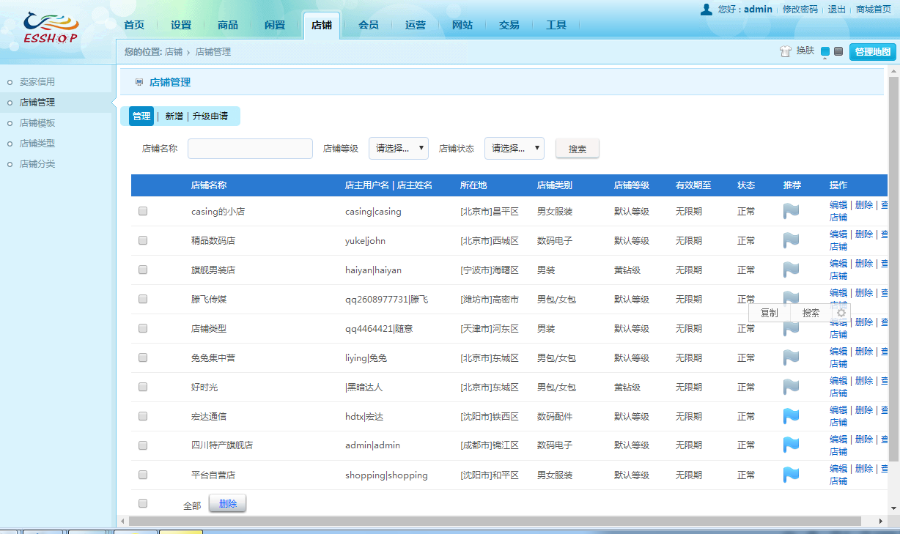Click the recommend flag for casing的小店

pos(791,211)
